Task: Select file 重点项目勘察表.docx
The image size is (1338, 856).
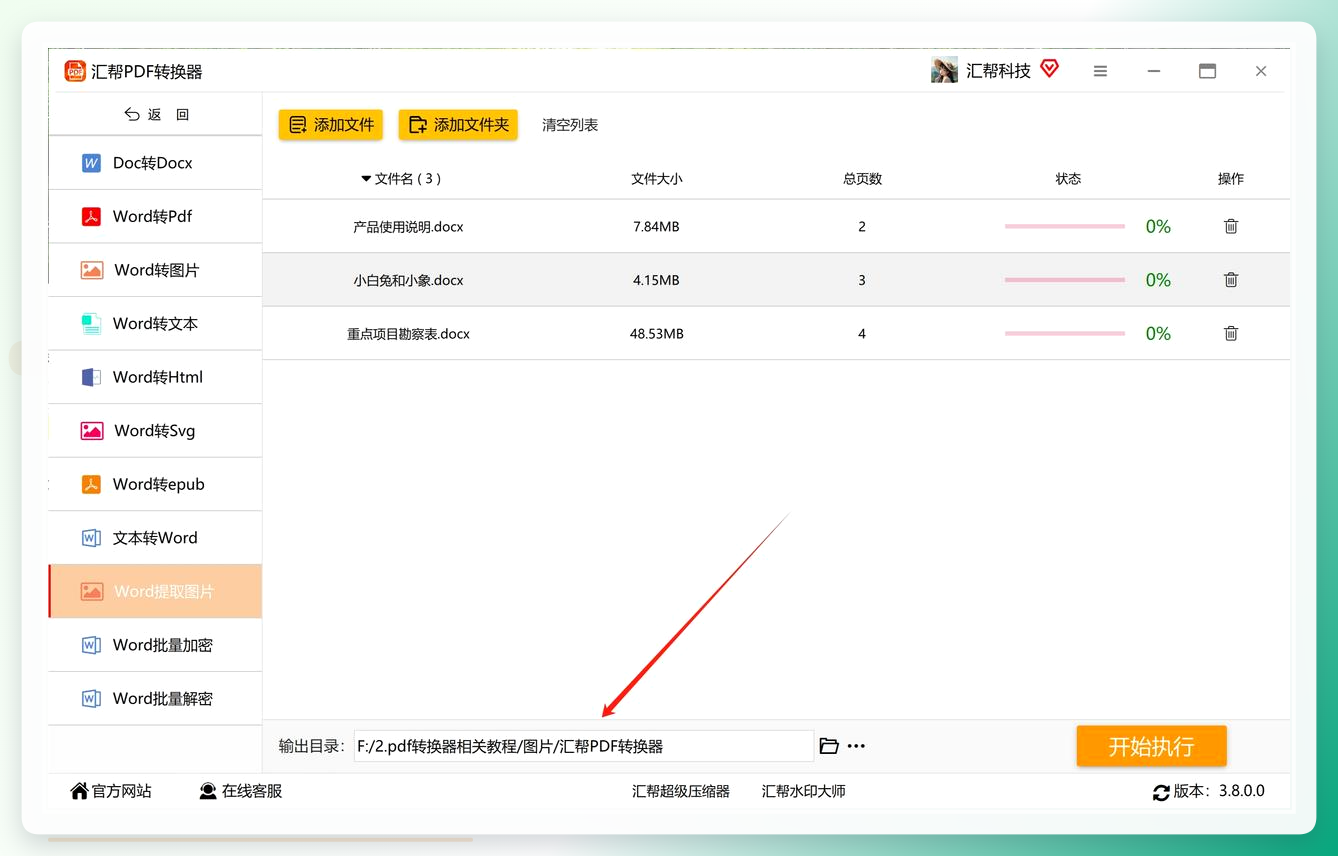Action: 408,334
